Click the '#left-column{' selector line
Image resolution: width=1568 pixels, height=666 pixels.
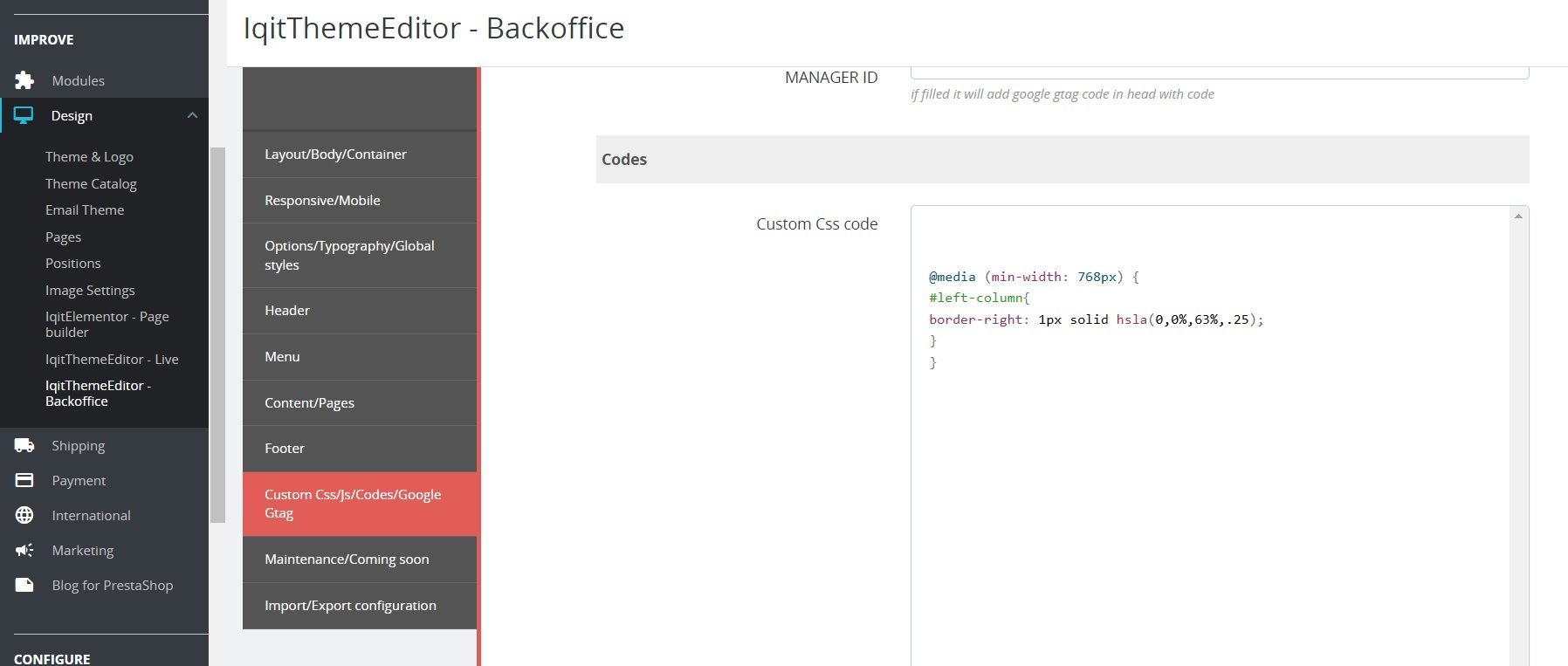pyautogui.click(x=980, y=298)
